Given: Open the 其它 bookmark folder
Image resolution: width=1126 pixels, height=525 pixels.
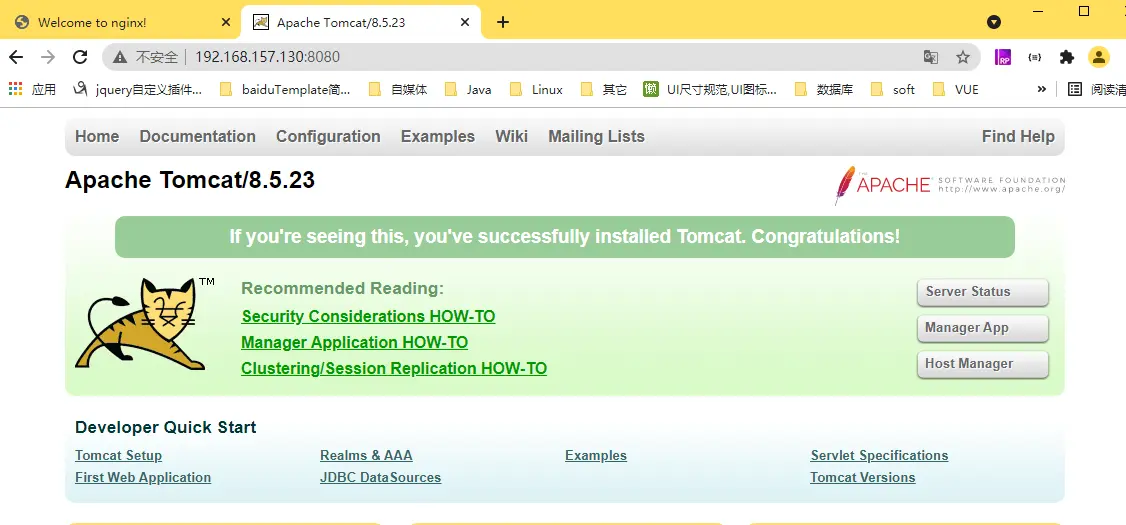Looking at the screenshot, I should pyautogui.click(x=603, y=90).
